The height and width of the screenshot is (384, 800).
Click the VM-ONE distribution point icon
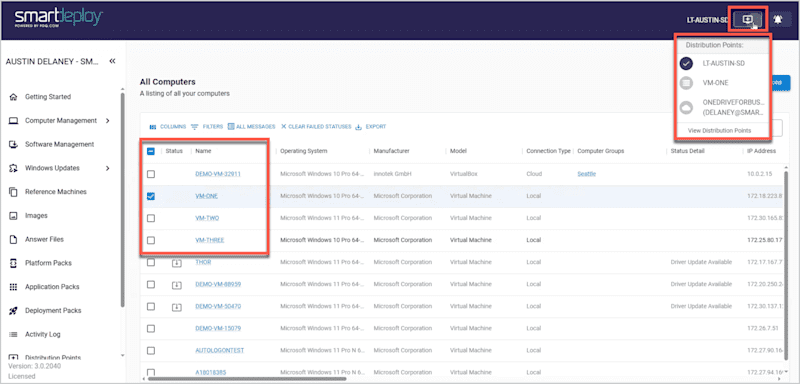687,83
